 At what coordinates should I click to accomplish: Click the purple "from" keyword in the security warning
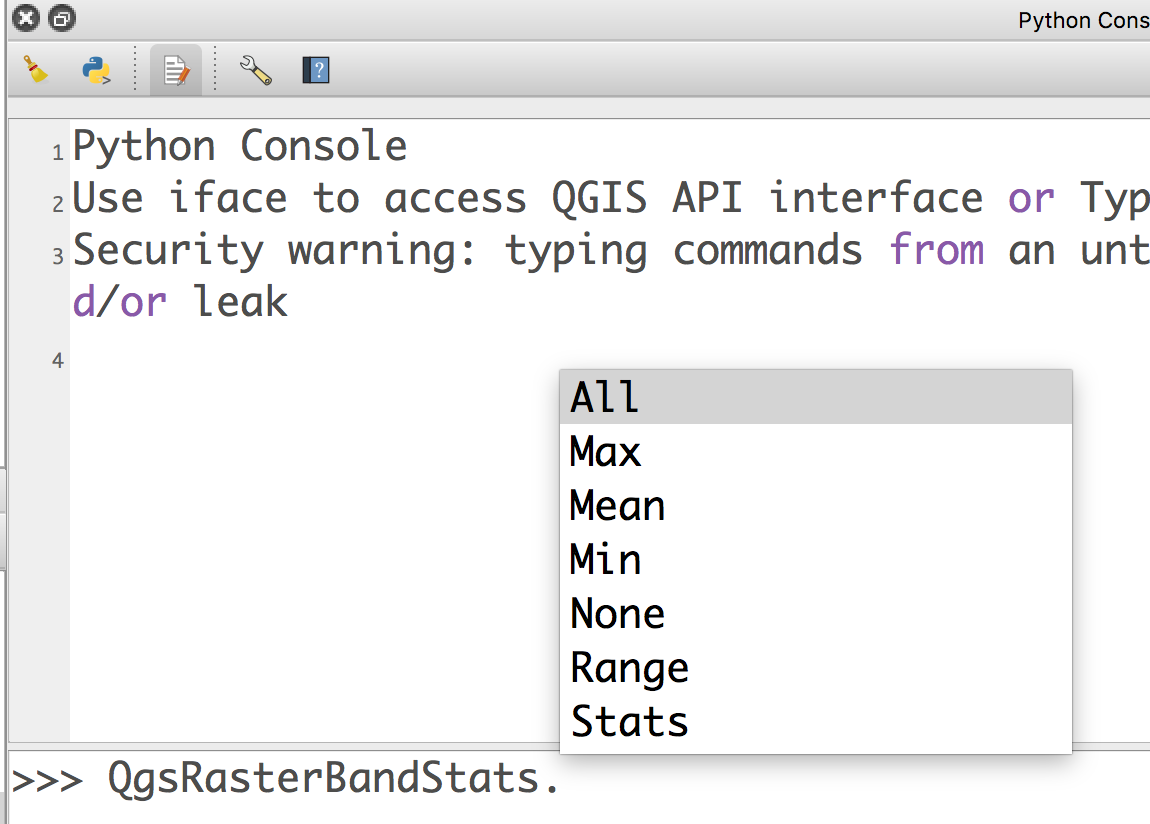point(936,250)
